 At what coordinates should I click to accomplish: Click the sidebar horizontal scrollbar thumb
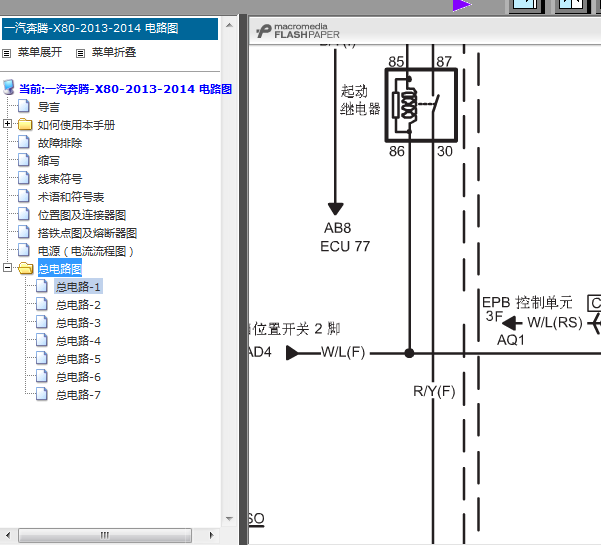point(105,535)
